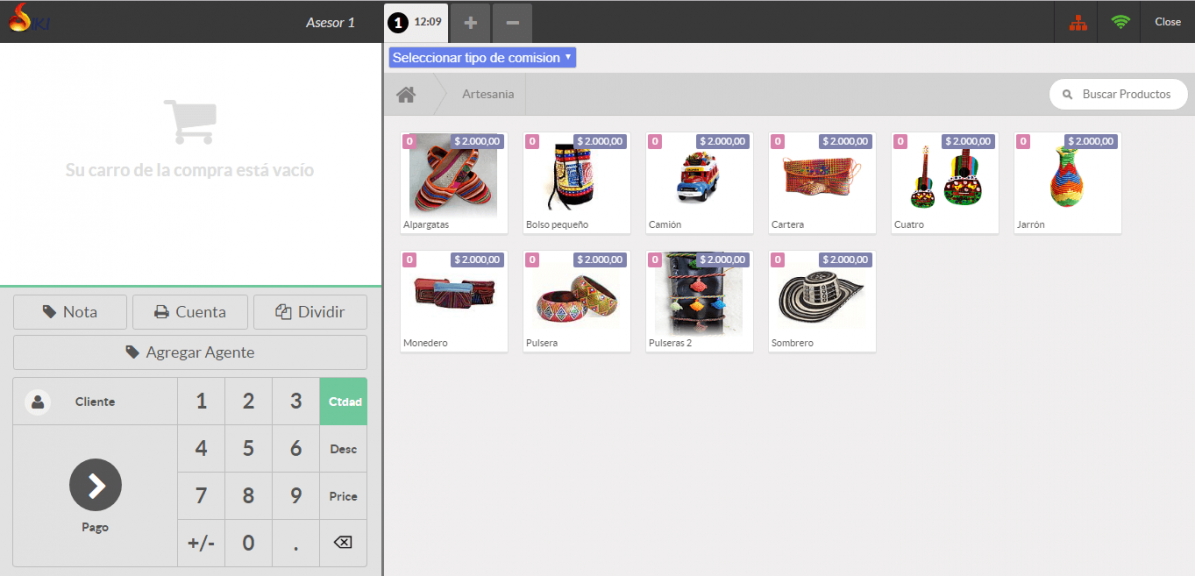This screenshot has width=1195, height=576.
Task: Select the Artesania category breadcrumb
Action: coord(488,95)
